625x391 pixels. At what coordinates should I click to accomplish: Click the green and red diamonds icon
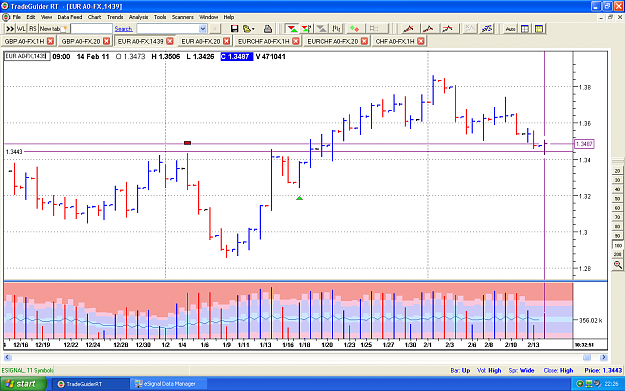[354, 29]
